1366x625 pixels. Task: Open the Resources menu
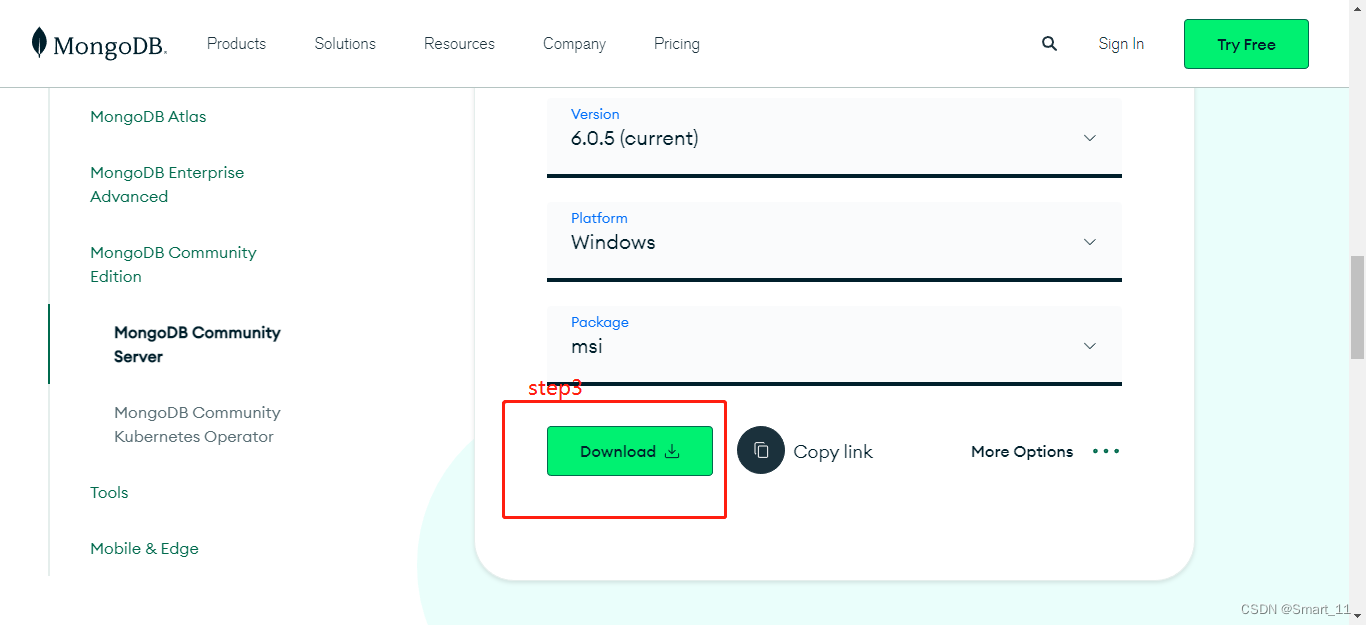tap(459, 44)
